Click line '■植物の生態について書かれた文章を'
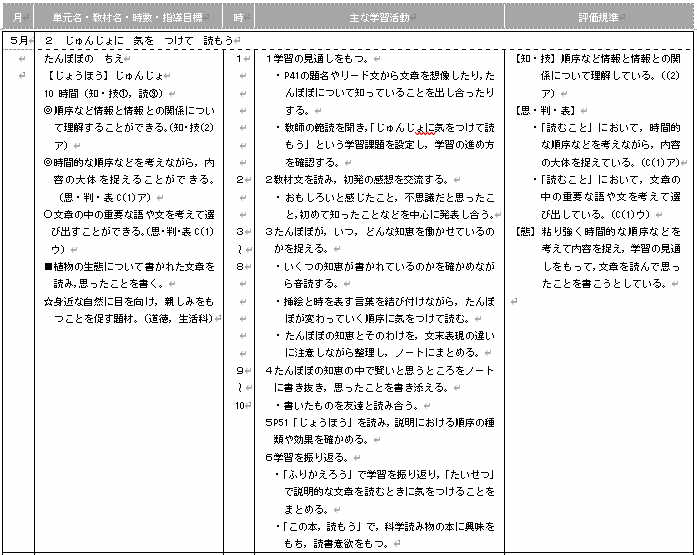697x555 pixels. click(x=129, y=267)
